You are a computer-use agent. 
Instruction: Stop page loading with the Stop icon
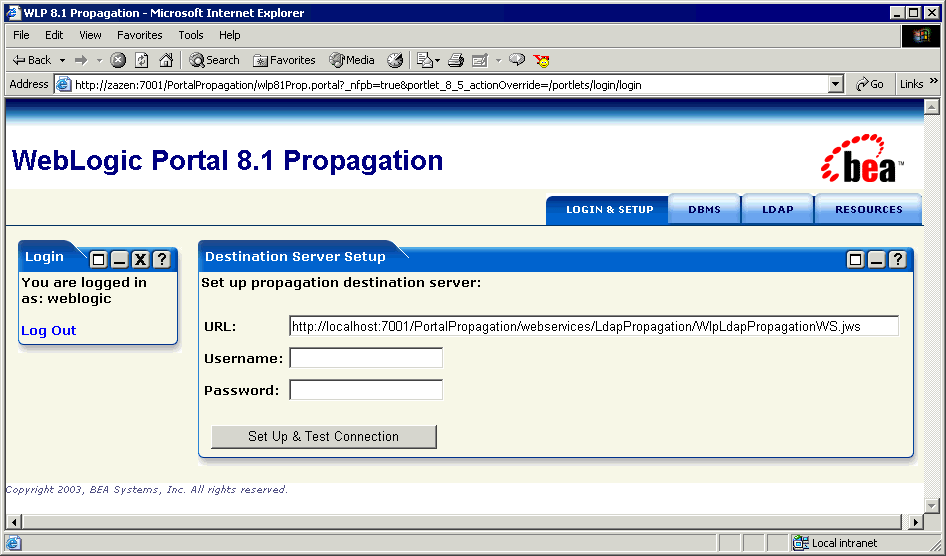point(118,60)
